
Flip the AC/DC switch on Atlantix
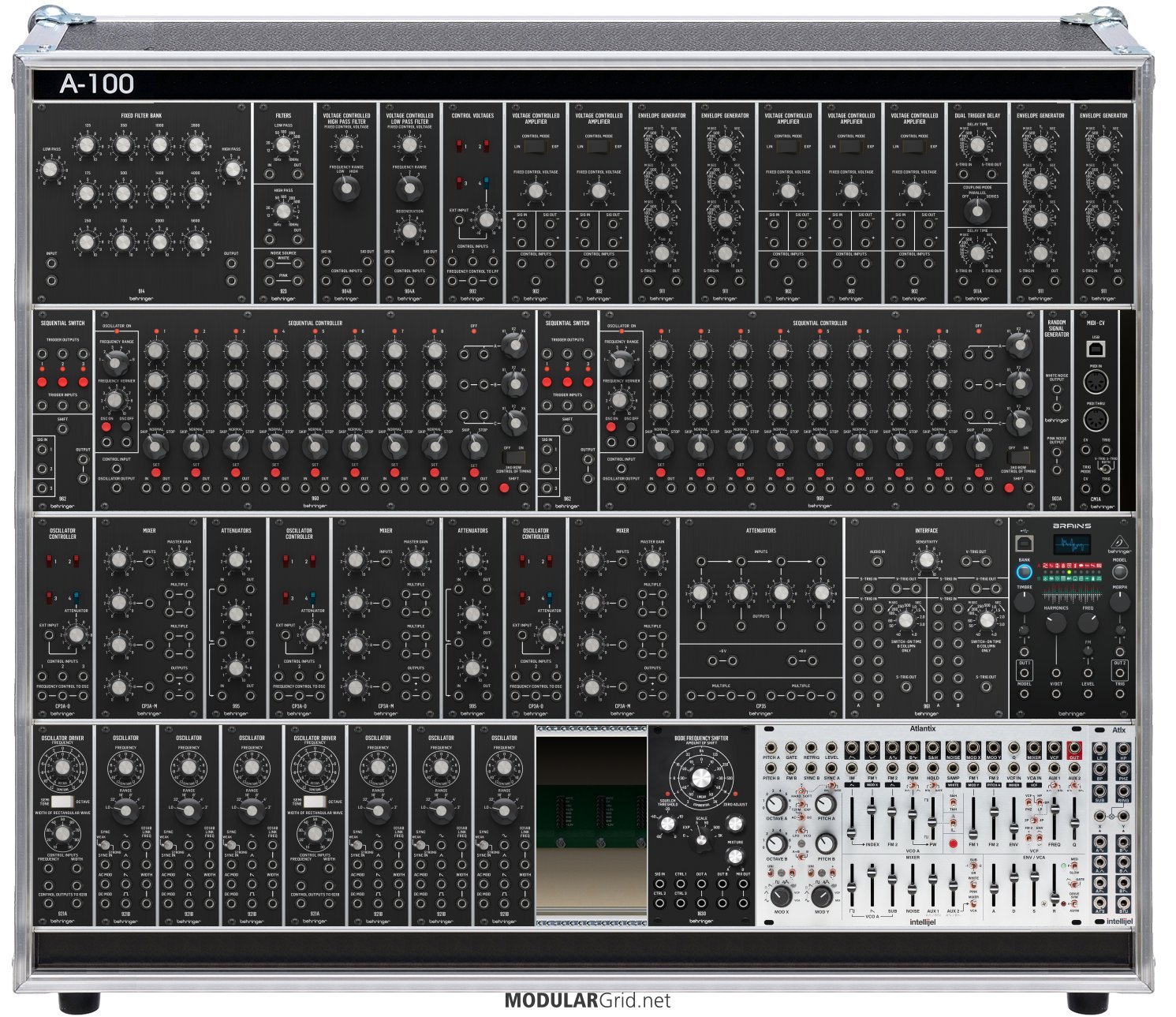[801, 817]
